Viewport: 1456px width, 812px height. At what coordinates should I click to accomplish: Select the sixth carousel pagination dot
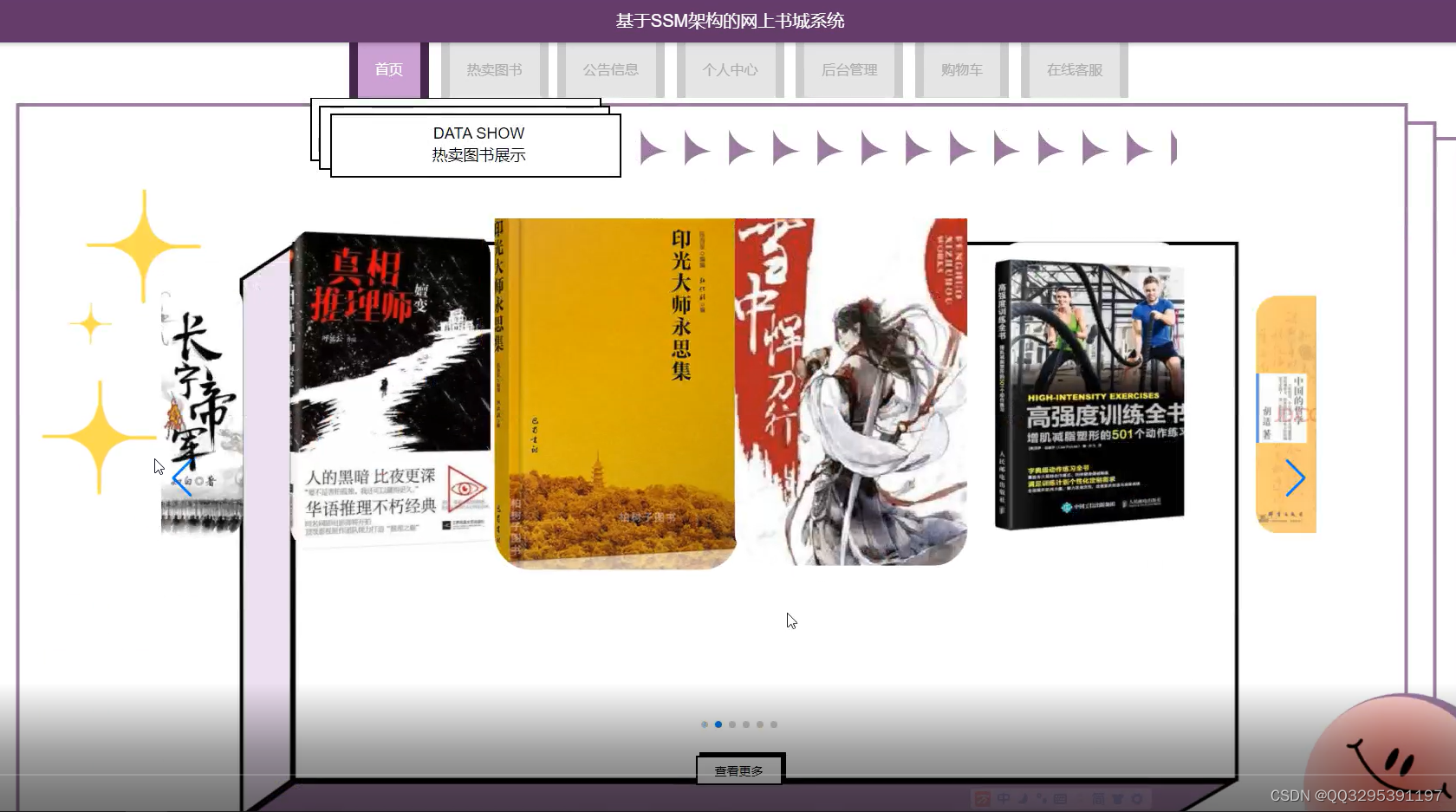click(x=774, y=724)
